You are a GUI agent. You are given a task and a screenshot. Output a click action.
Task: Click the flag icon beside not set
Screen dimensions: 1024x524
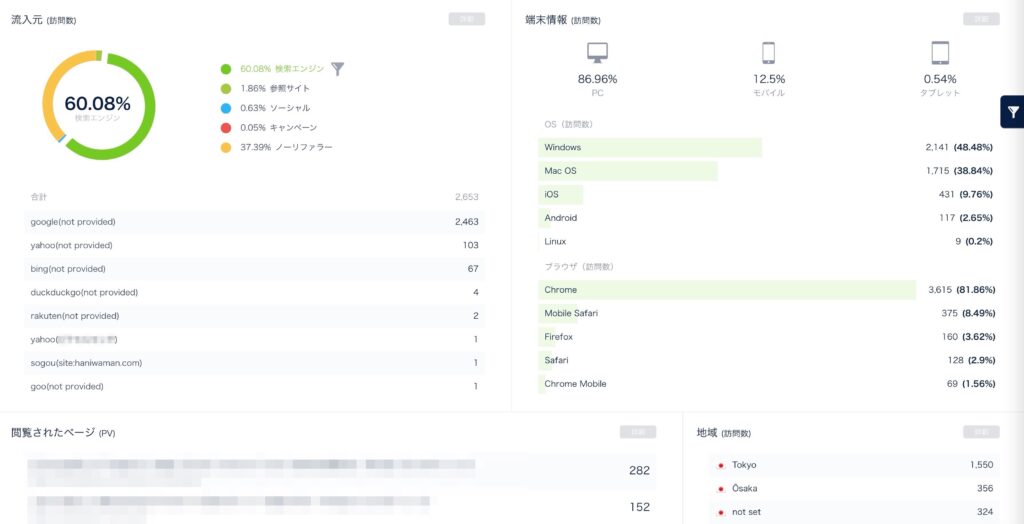(x=720, y=512)
